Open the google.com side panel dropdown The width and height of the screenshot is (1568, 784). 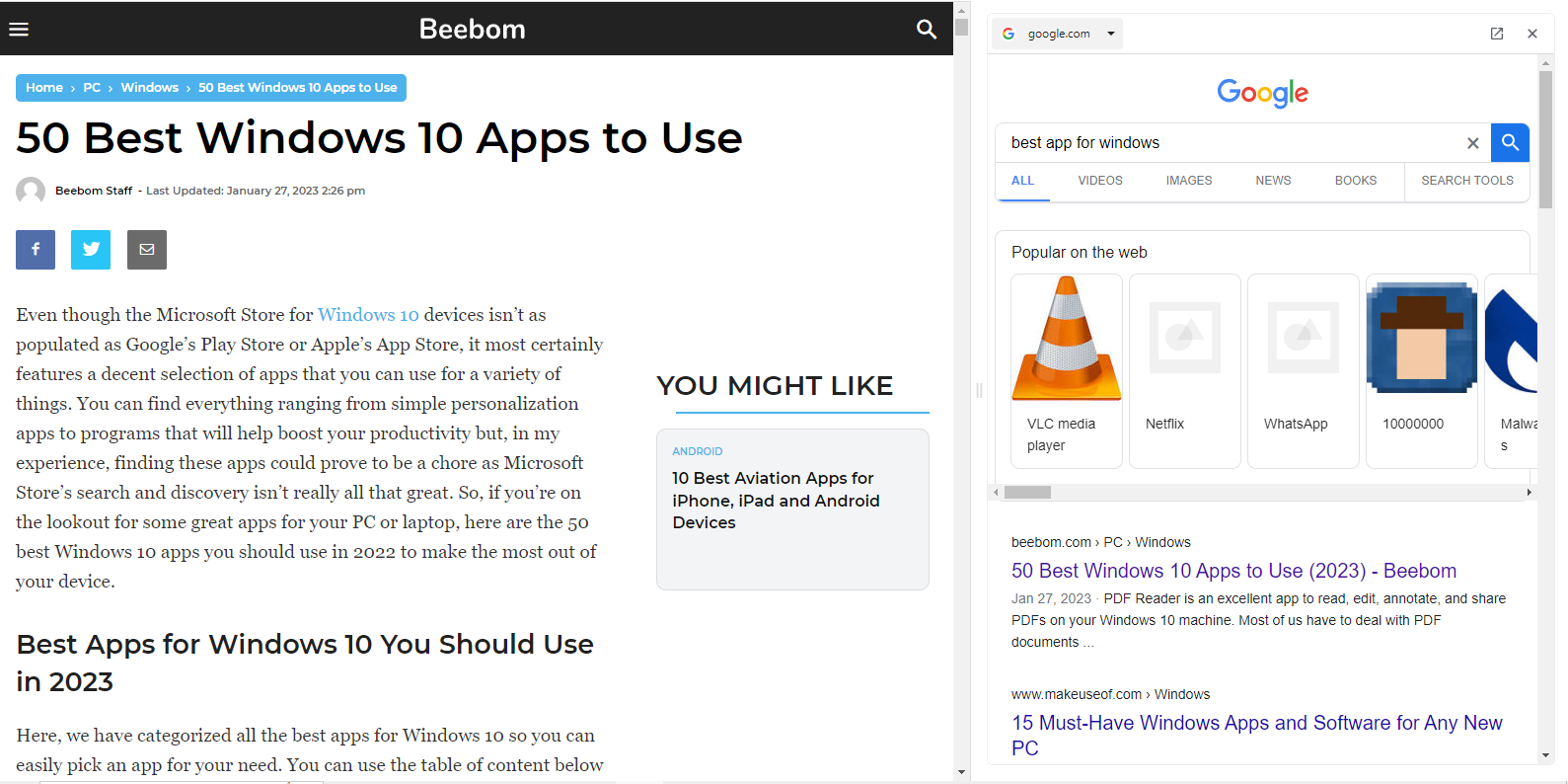point(1111,34)
